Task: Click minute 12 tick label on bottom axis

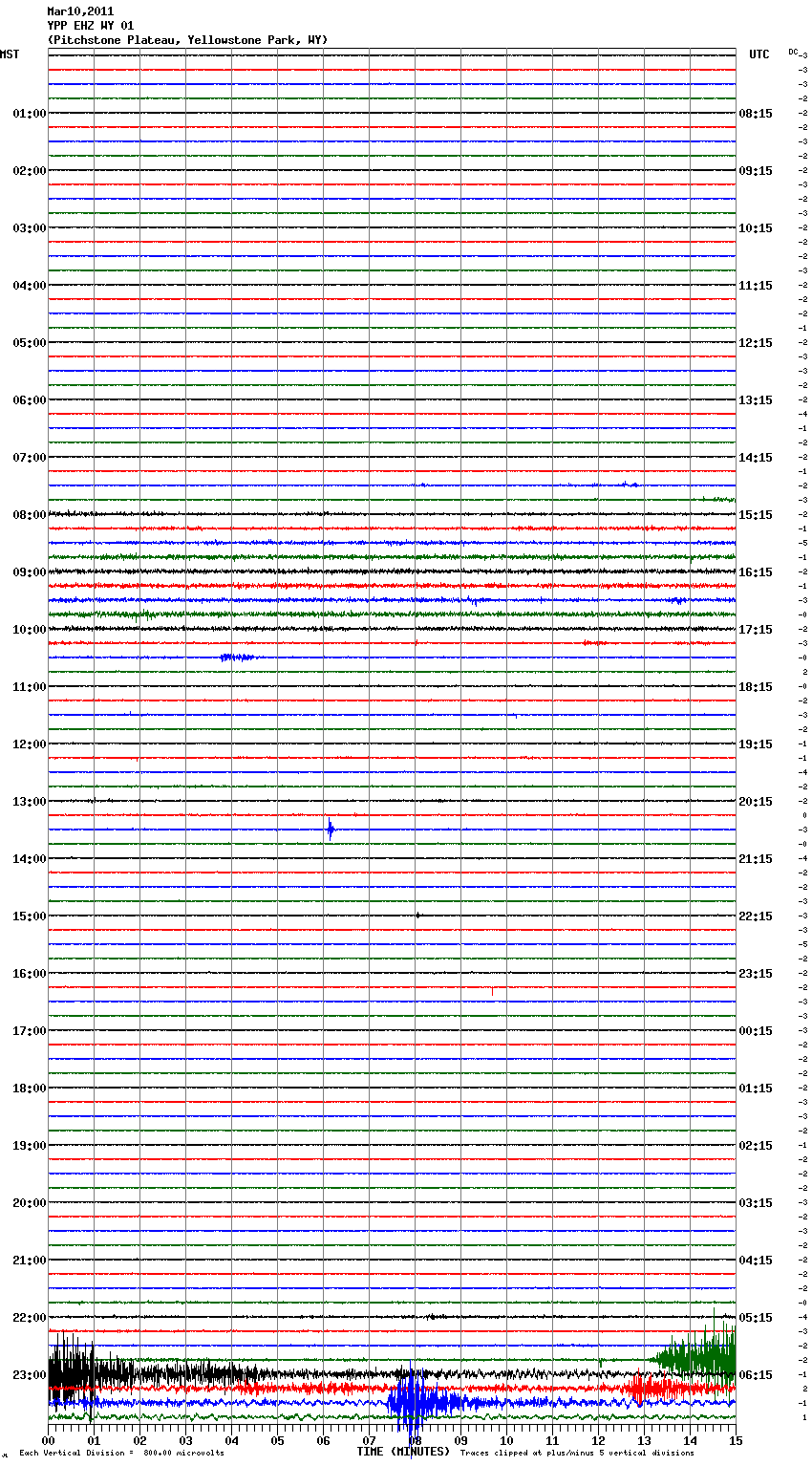Action: point(599,1440)
